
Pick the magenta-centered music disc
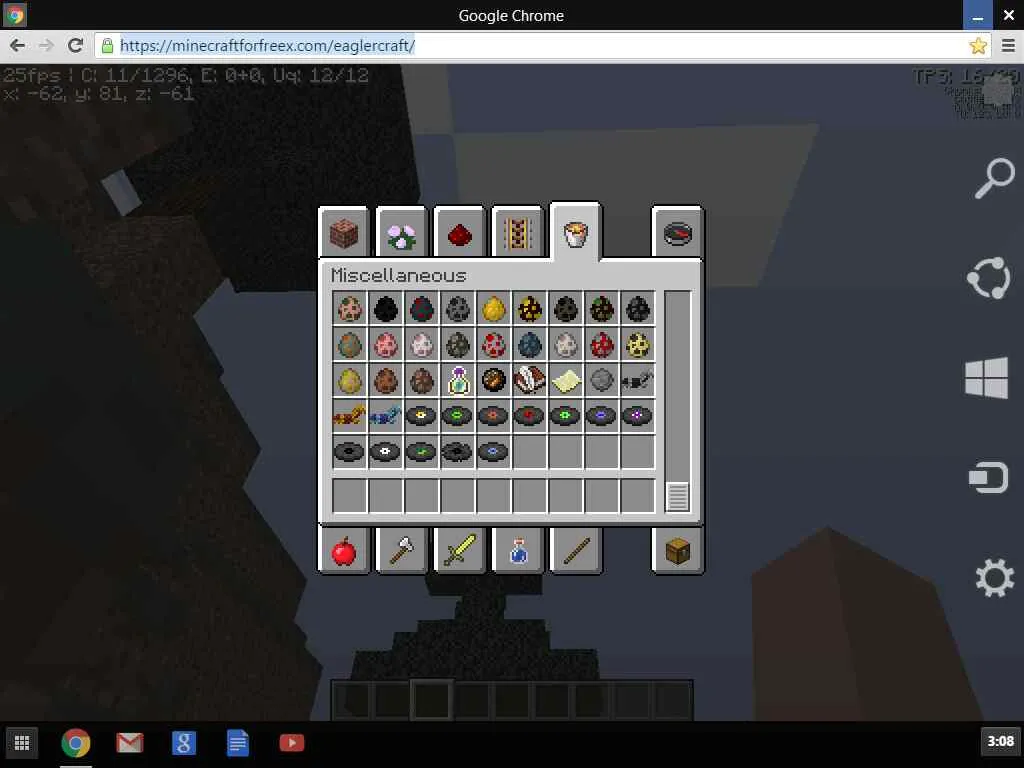pyautogui.click(x=637, y=415)
